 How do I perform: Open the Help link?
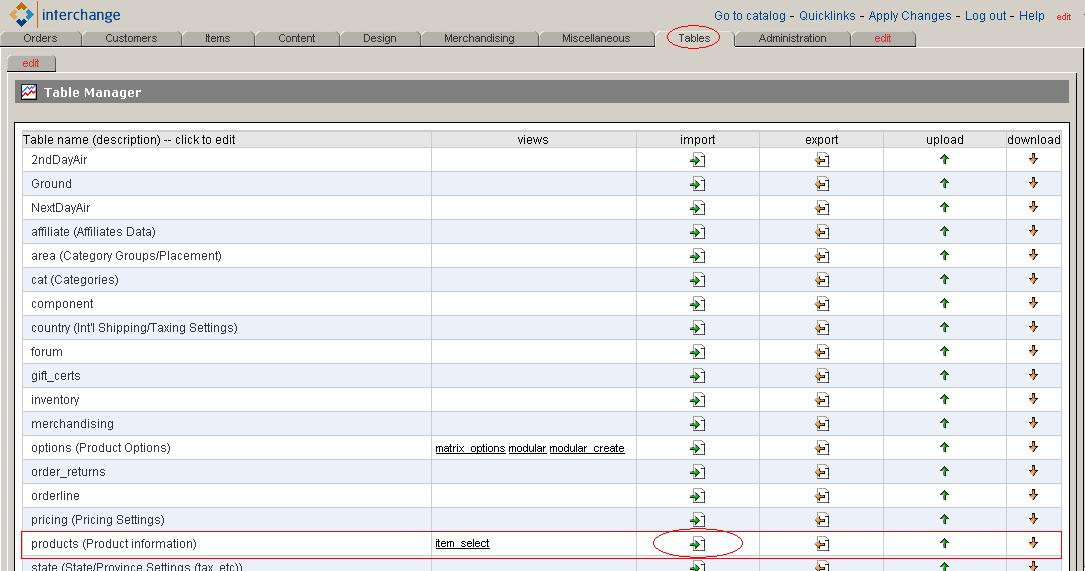(x=1032, y=16)
